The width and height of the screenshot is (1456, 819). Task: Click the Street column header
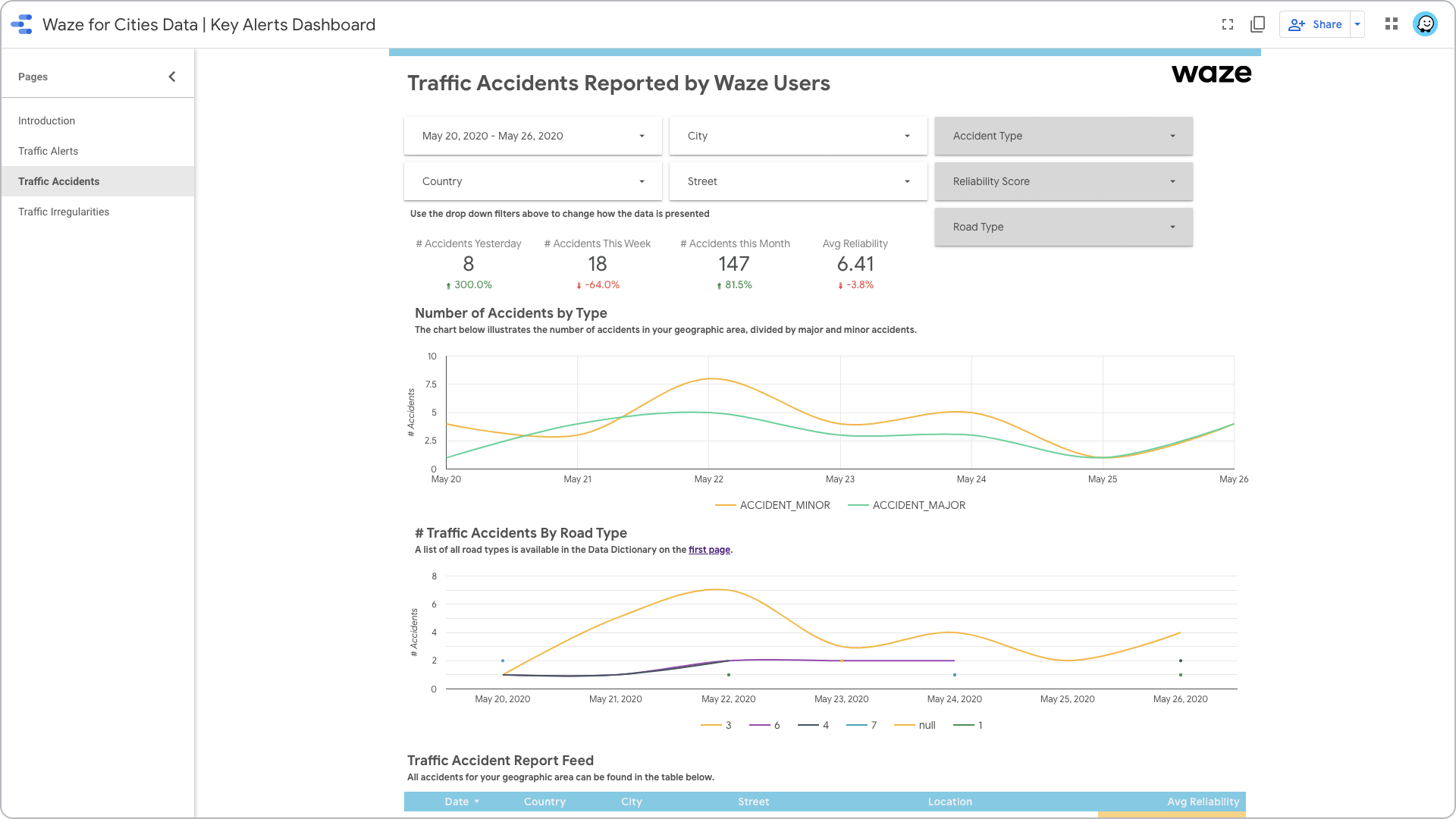(x=753, y=802)
